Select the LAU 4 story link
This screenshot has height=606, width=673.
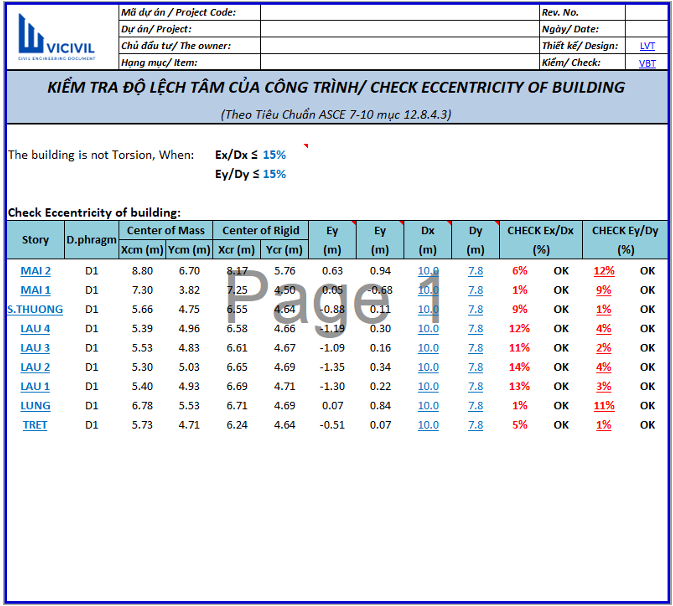point(35,329)
